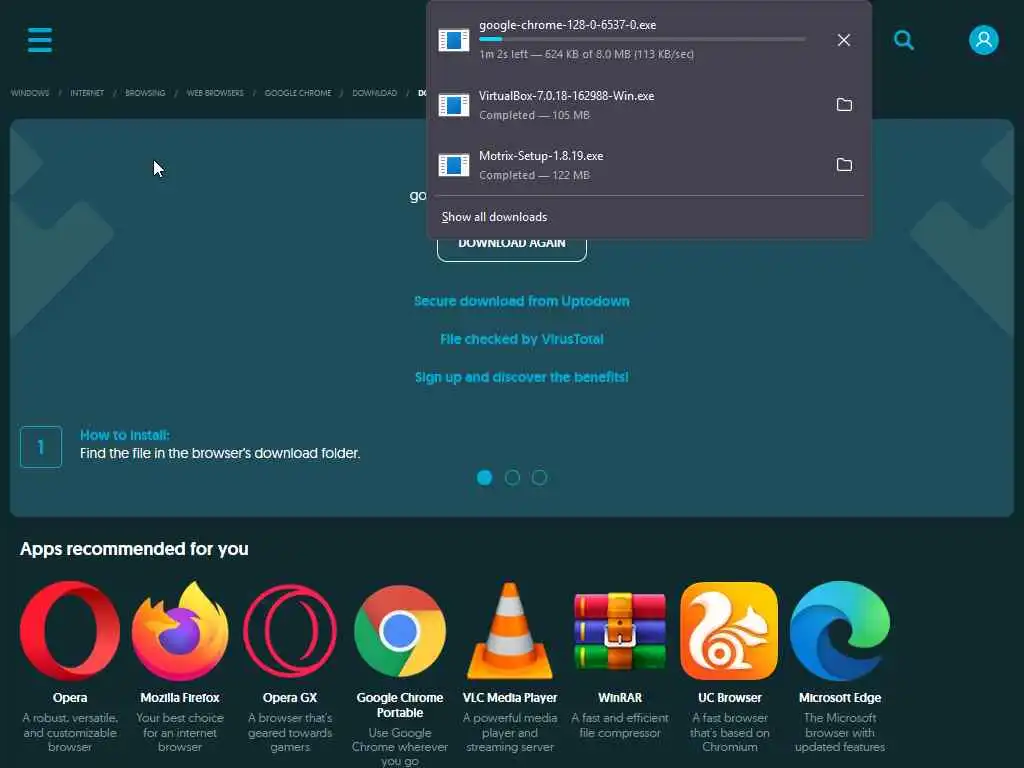
Task: Open the WinRAR app icon
Action: [x=620, y=631]
